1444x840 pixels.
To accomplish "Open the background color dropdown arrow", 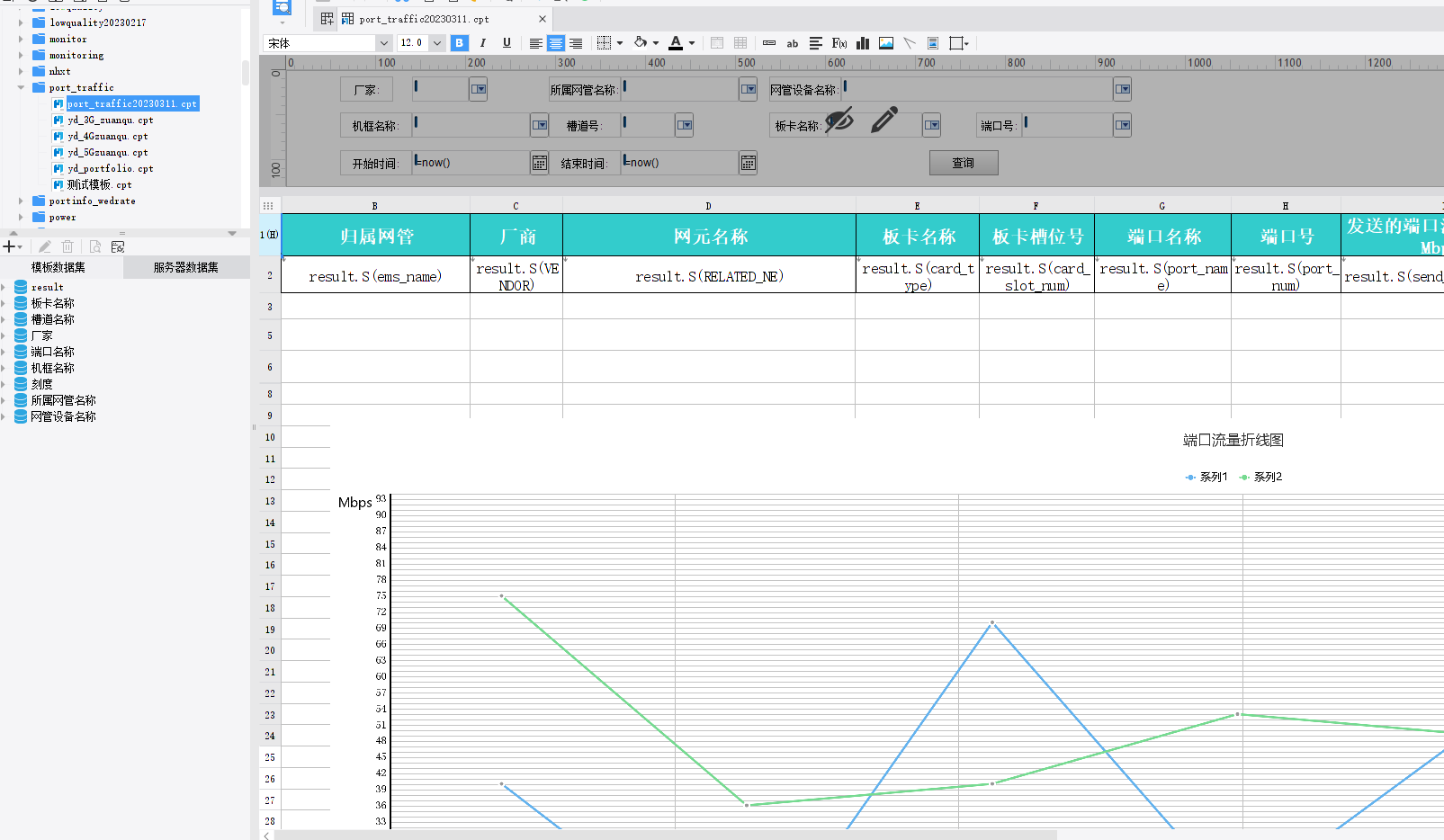I will (656, 43).
